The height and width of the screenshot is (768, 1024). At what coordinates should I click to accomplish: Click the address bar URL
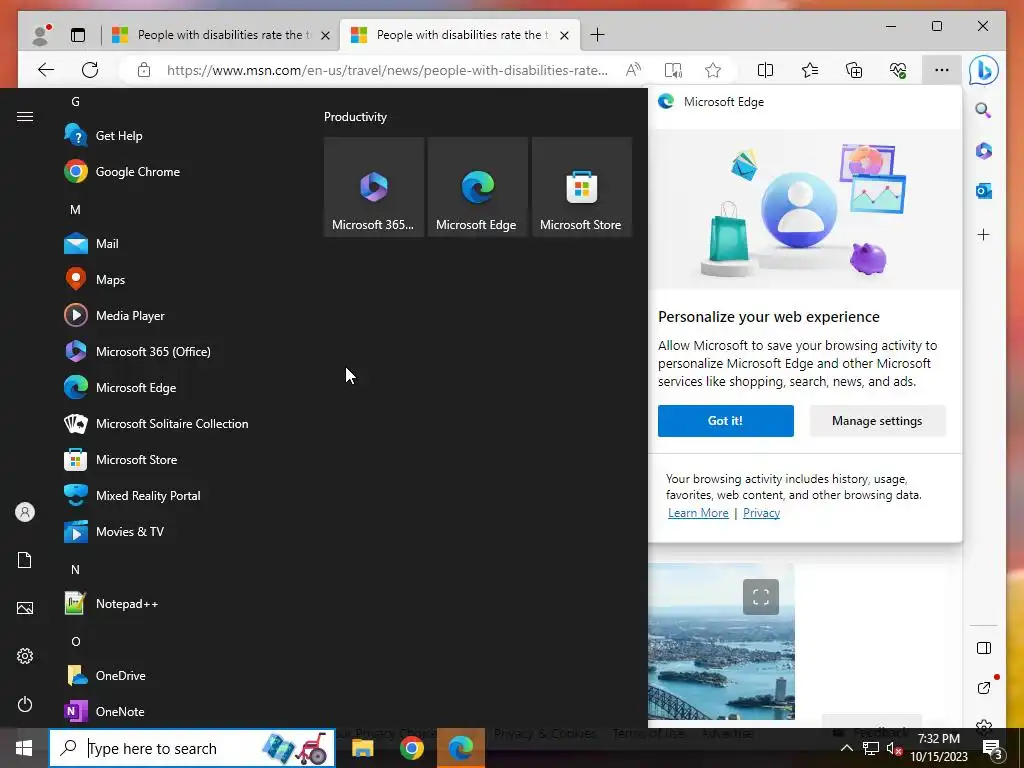point(387,70)
